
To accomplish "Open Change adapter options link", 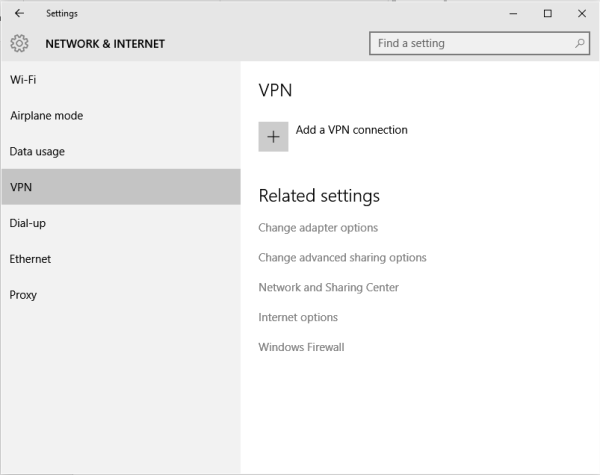I will click(318, 228).
